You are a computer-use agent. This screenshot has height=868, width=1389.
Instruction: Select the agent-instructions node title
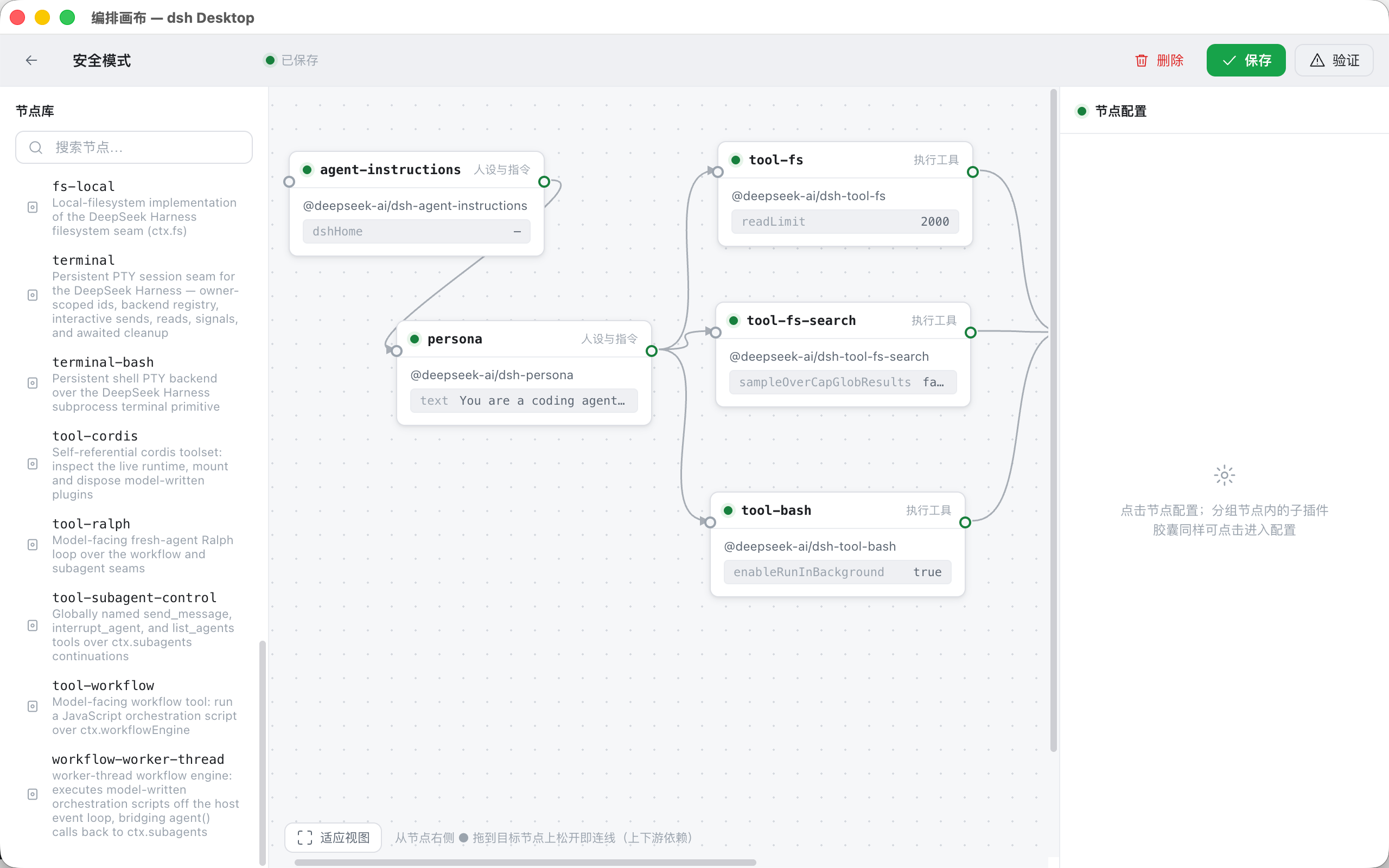[390, 170]
